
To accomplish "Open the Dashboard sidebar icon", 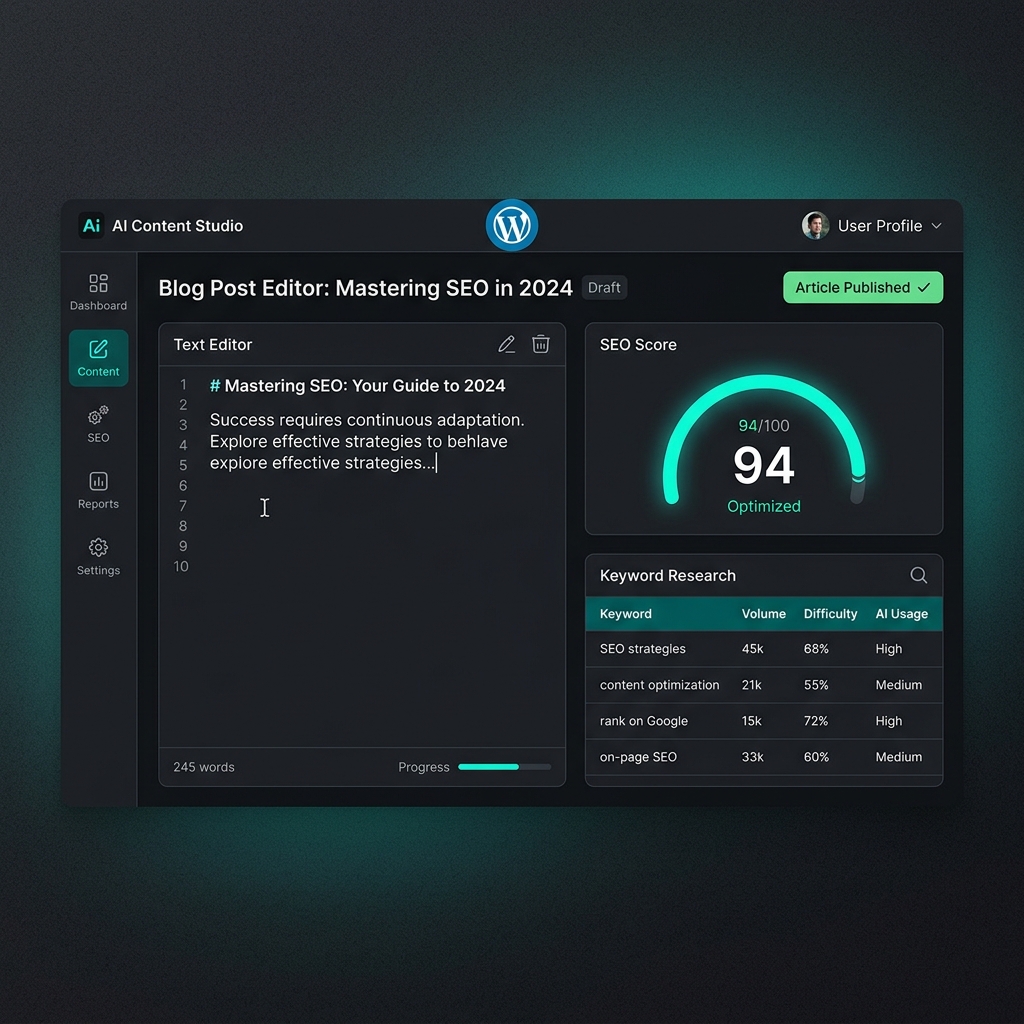I will click(99, 292).
